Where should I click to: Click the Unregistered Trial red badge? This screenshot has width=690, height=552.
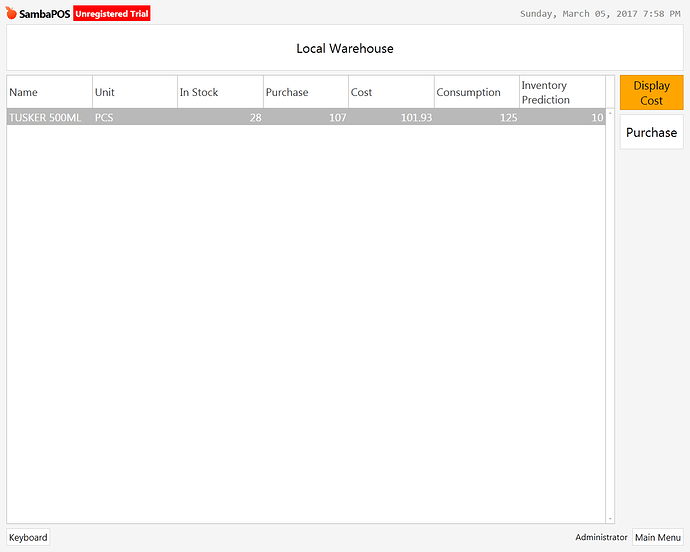(111, 14)
